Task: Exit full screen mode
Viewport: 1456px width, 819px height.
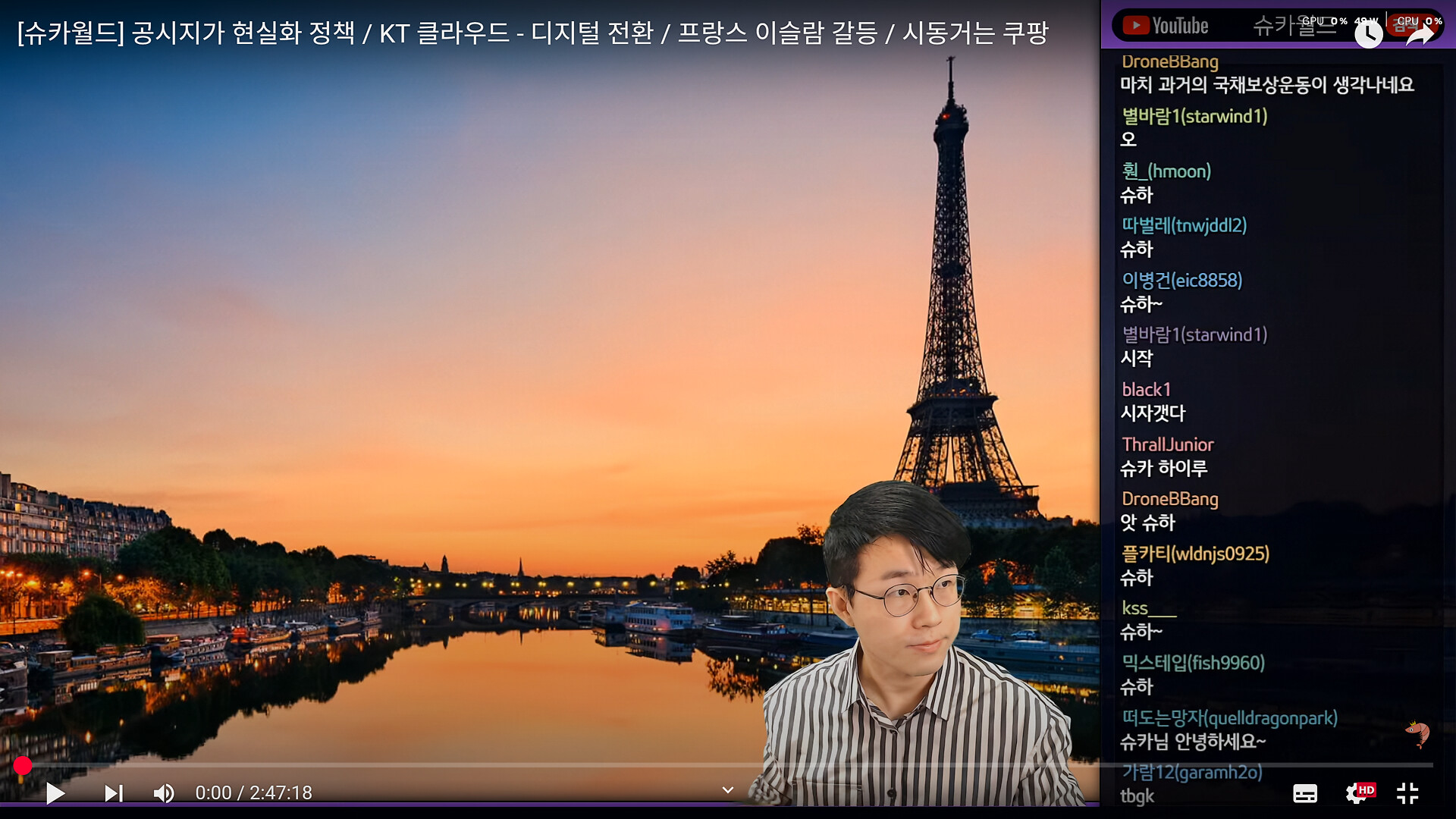Action: (x=1407, y=793)
